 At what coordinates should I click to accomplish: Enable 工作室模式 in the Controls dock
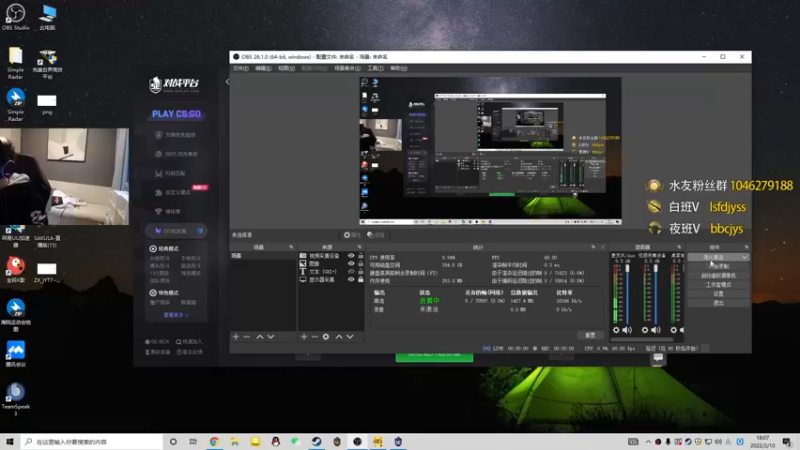[x=718, y=285]
